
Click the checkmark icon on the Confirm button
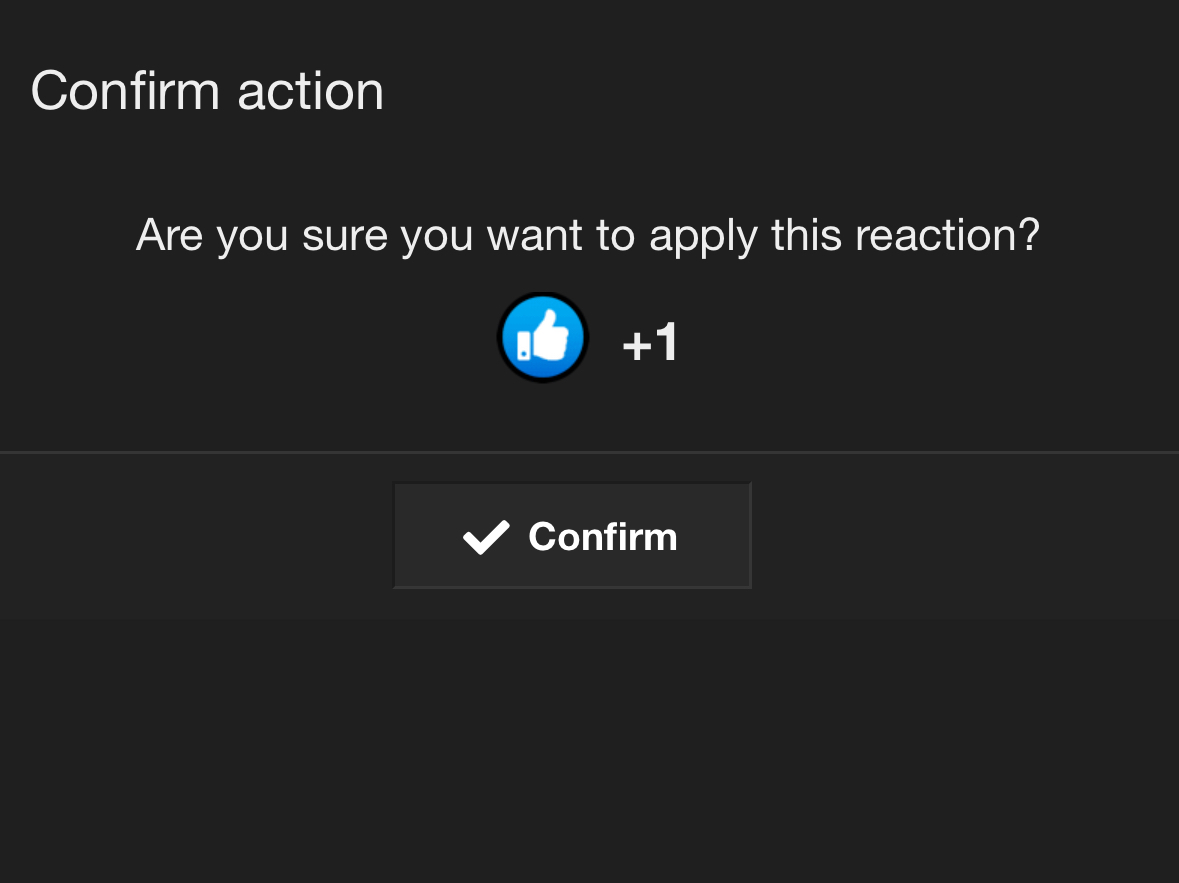(x=486, y=537)
